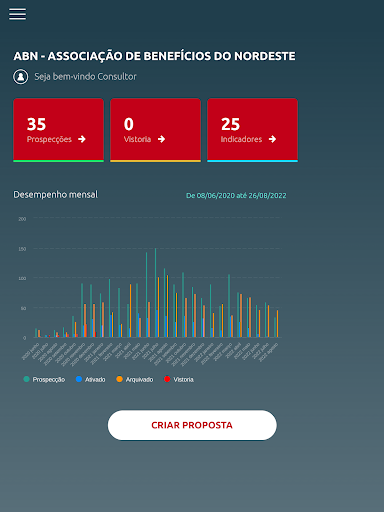Click the Prospecção legend label
The image size is (384, 512).
click(x=49, y=379)
